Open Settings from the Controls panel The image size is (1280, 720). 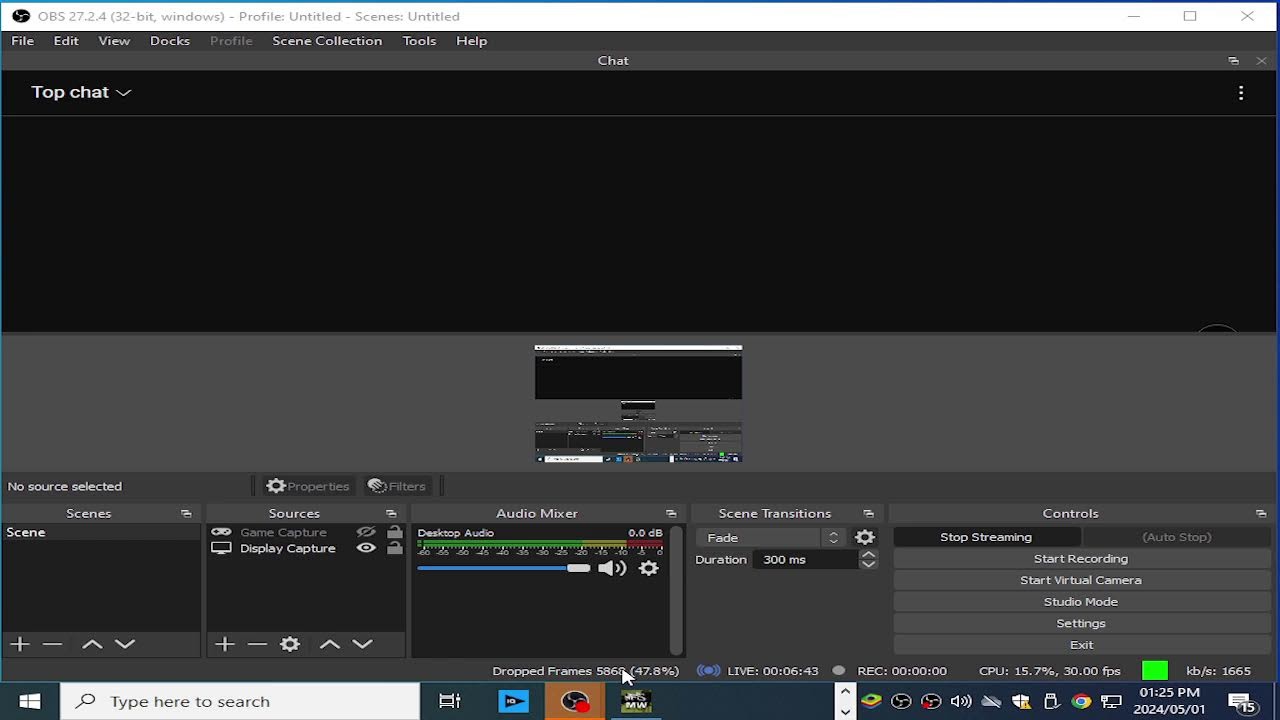point(1081,623)
